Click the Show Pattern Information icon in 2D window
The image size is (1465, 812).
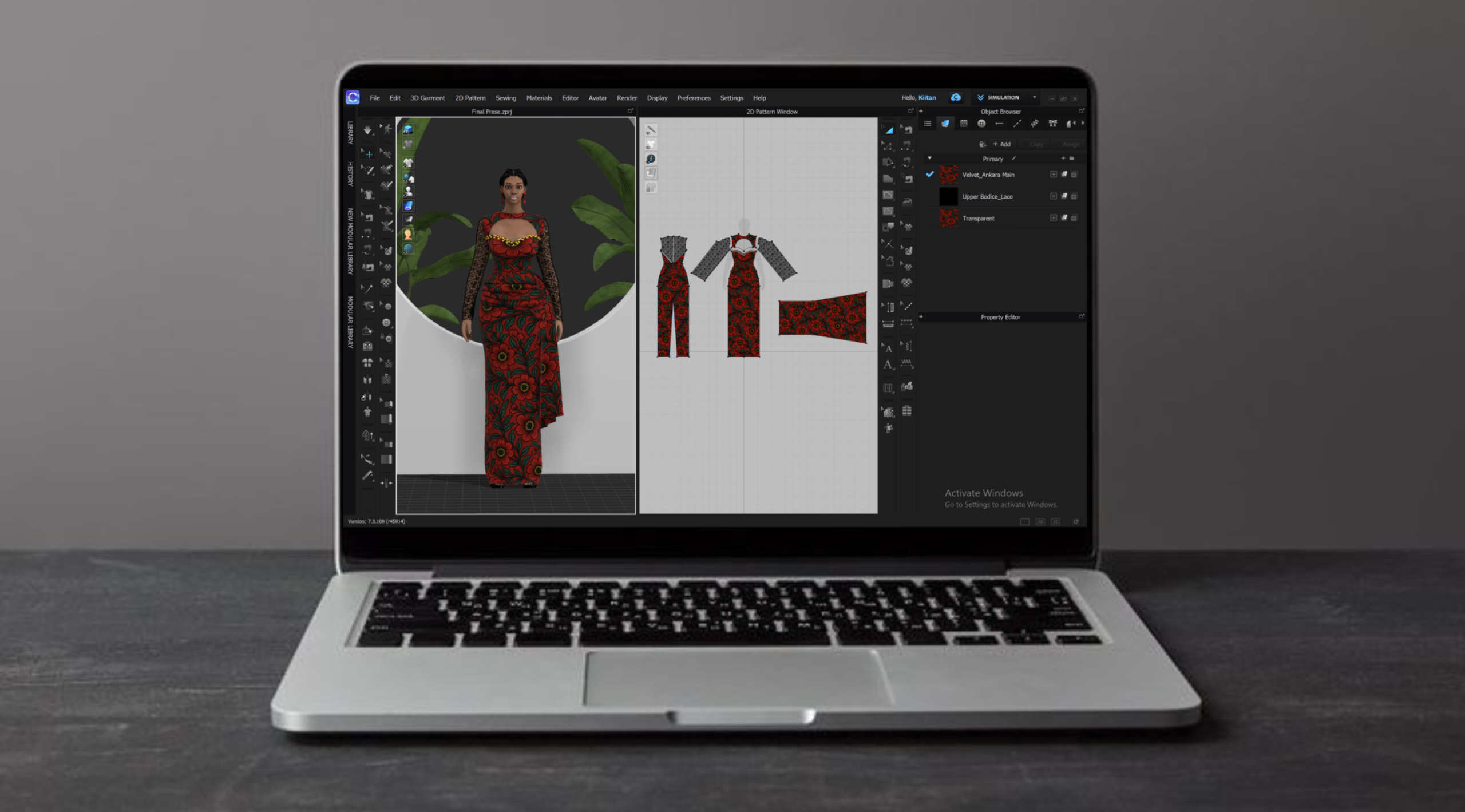[x=651, y=159]
